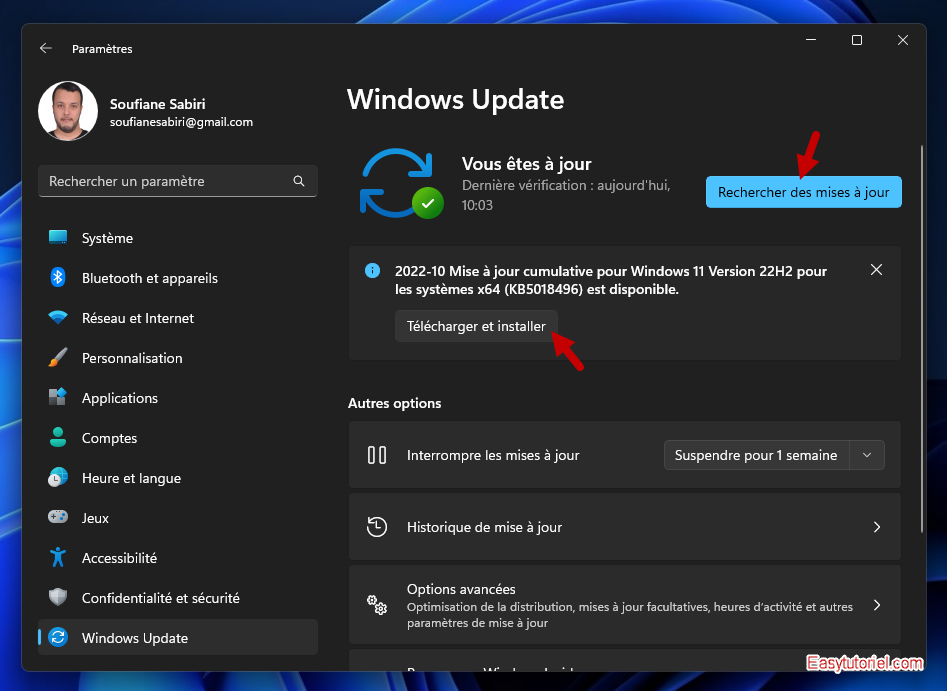This screenshot has height=691, width=947.
Task: Click Télécharger et installer button
Action: 476,326
